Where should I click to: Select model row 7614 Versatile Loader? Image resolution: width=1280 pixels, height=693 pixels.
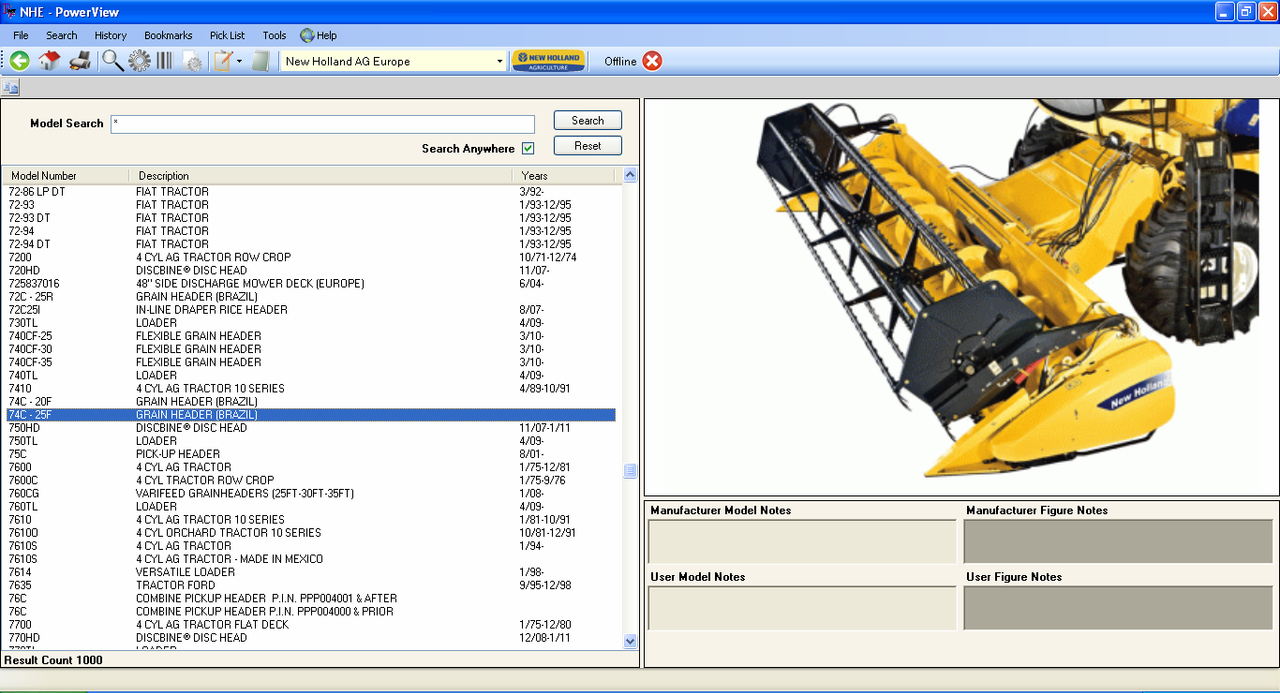coord(309,572)
